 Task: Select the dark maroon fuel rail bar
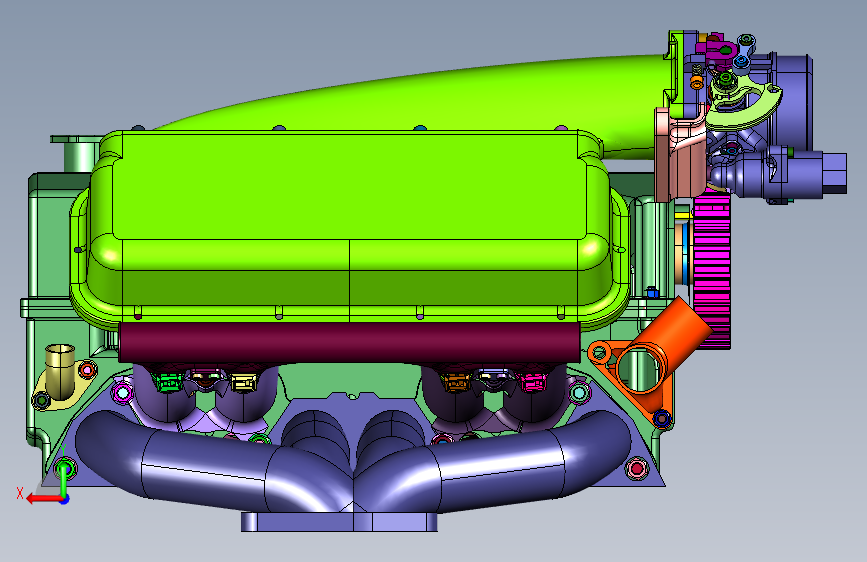[349, 343]
